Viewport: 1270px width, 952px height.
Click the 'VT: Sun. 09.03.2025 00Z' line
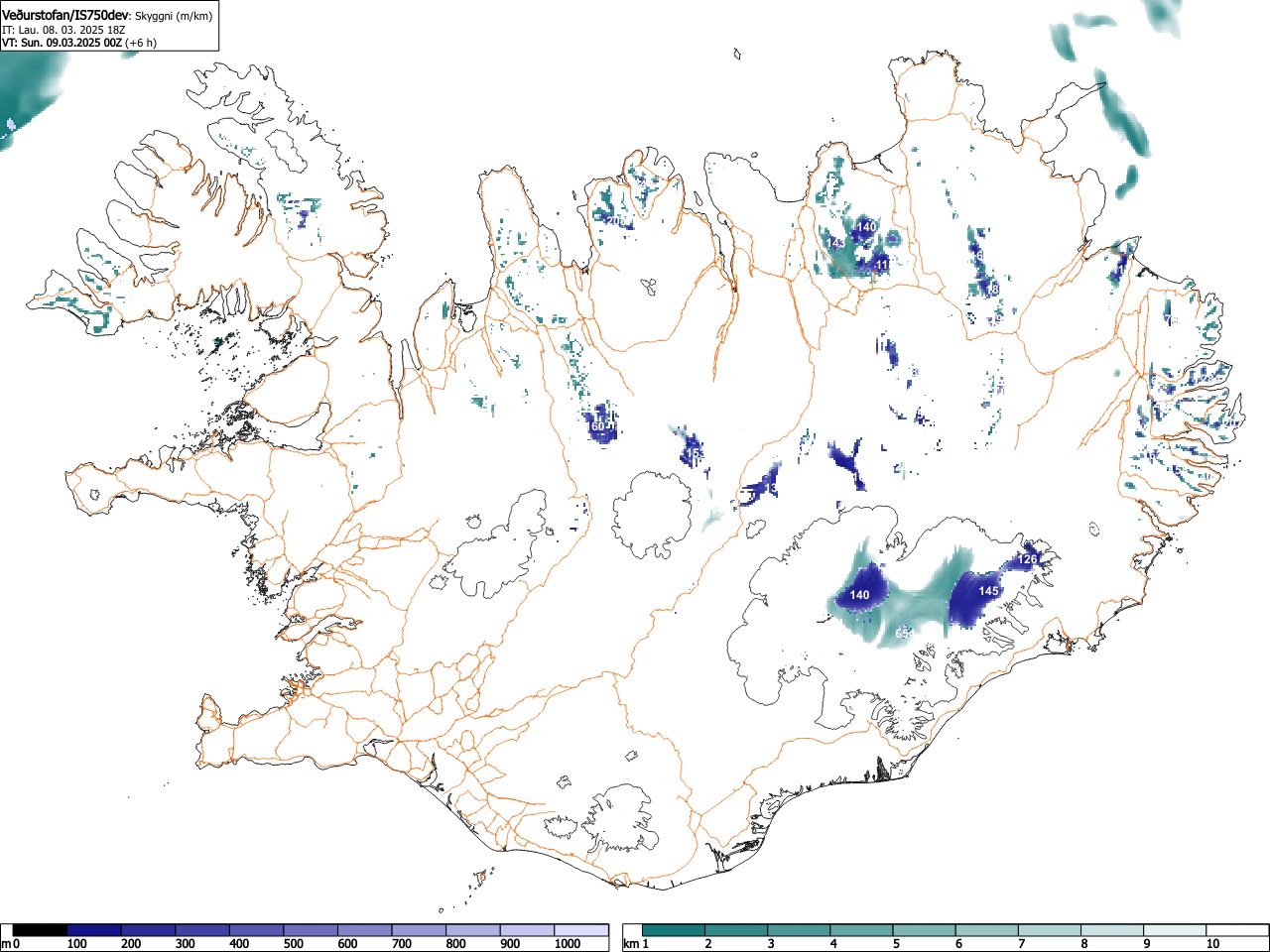point(62,43)
